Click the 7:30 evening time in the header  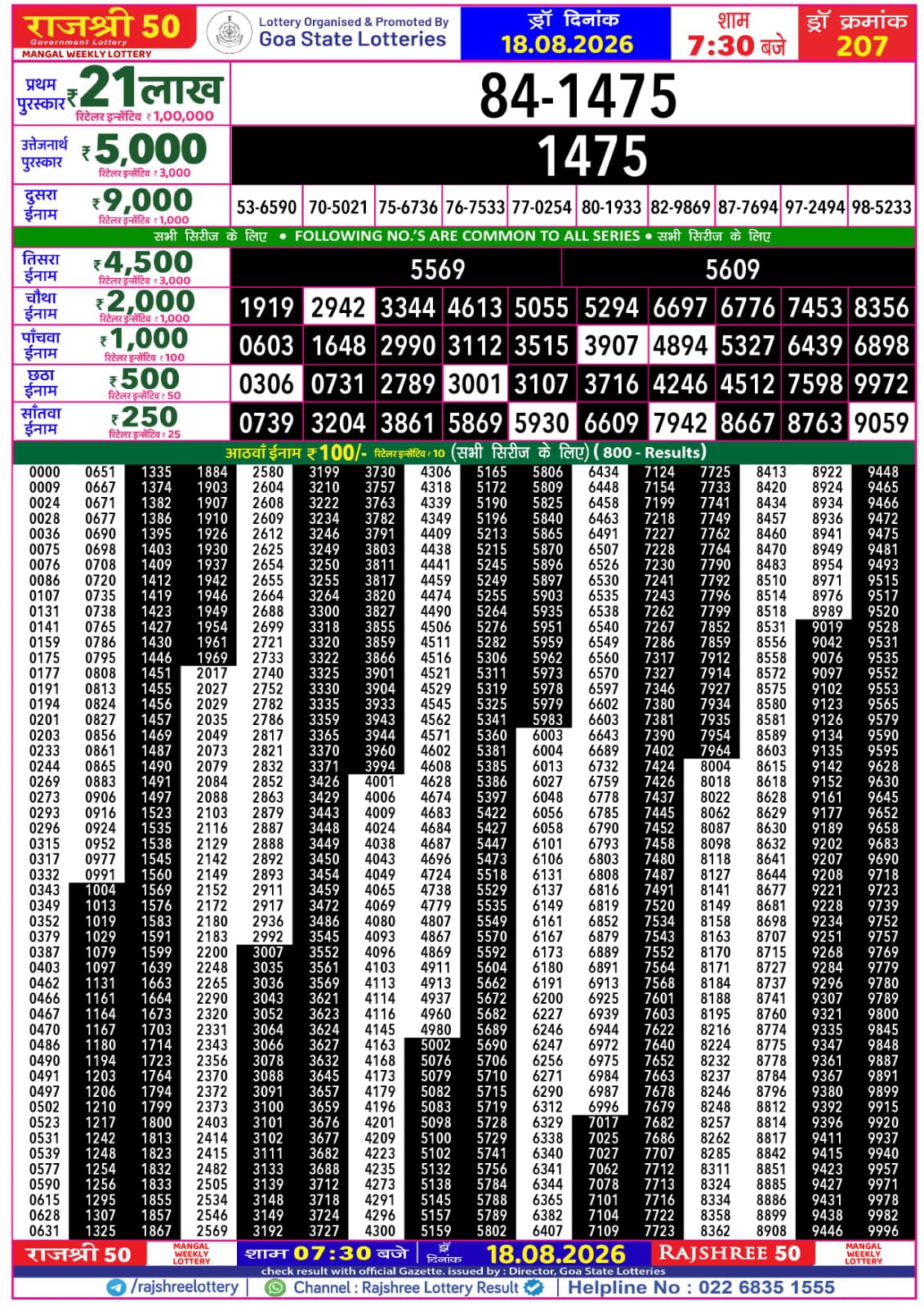[736, 45]
